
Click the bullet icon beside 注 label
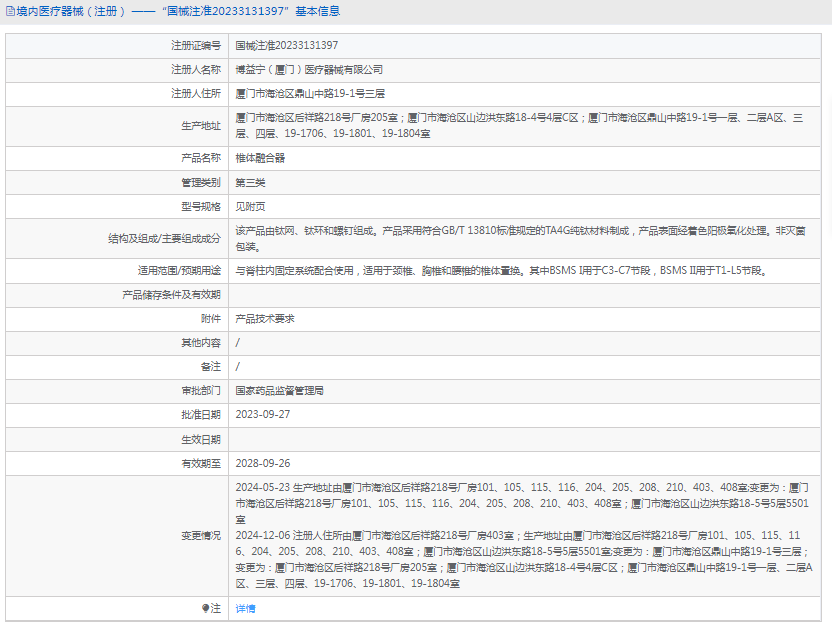205,608
